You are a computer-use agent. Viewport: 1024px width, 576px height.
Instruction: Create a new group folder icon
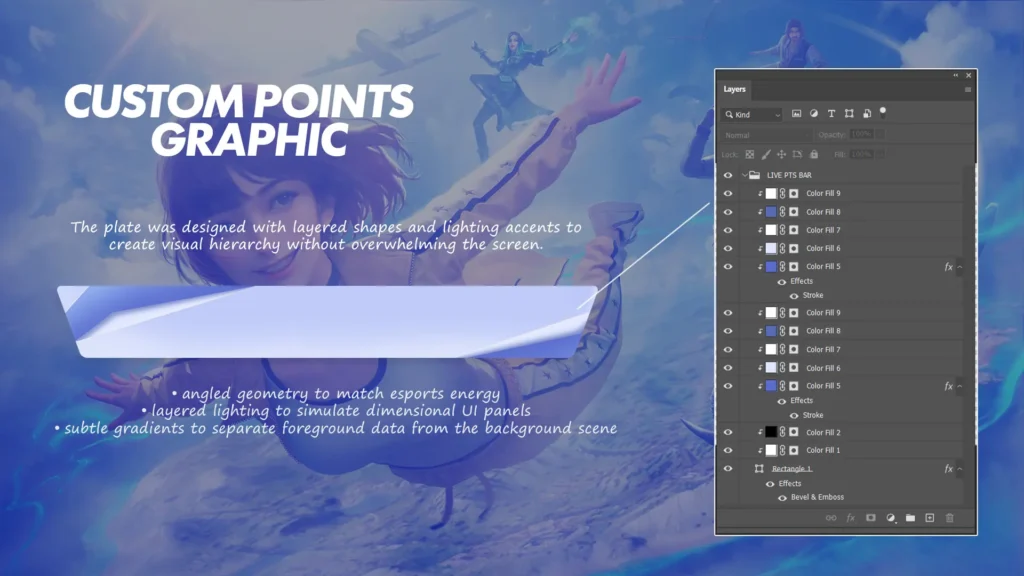[x=910, y=518]
